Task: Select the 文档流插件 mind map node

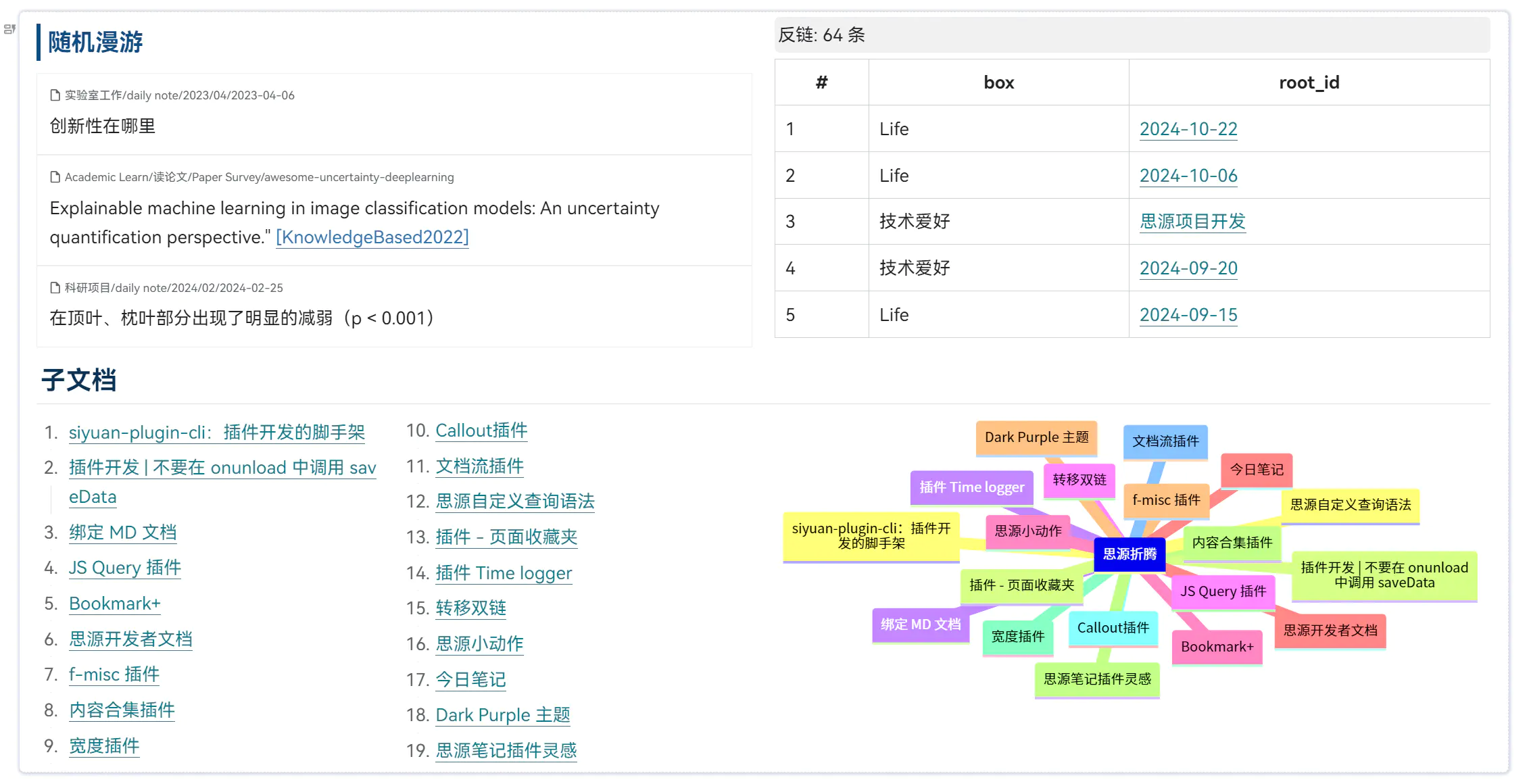Action: [1165, 441]
